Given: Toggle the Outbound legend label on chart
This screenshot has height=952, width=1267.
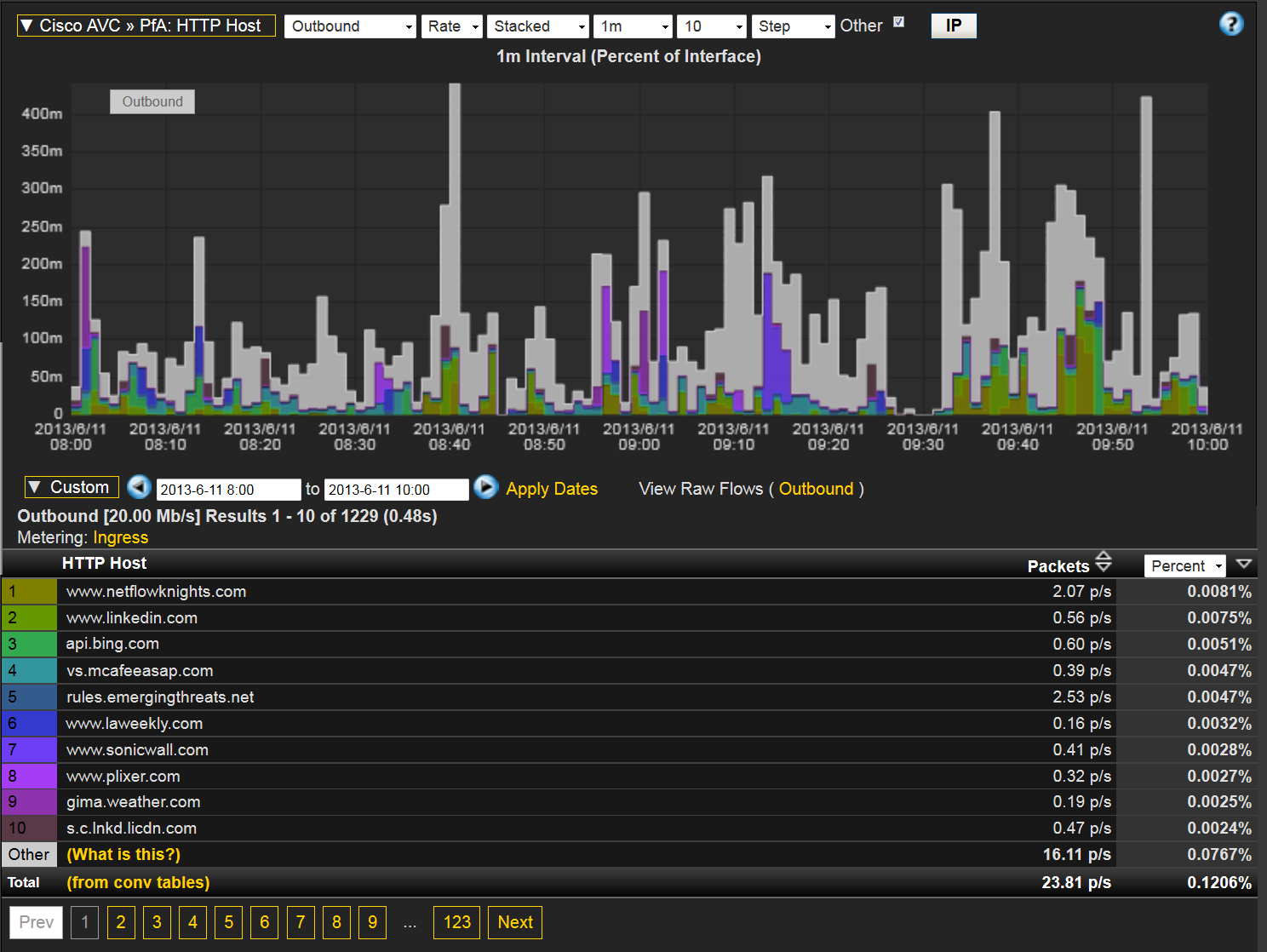Looking at the screenshot, I should [x=152, y=101].
